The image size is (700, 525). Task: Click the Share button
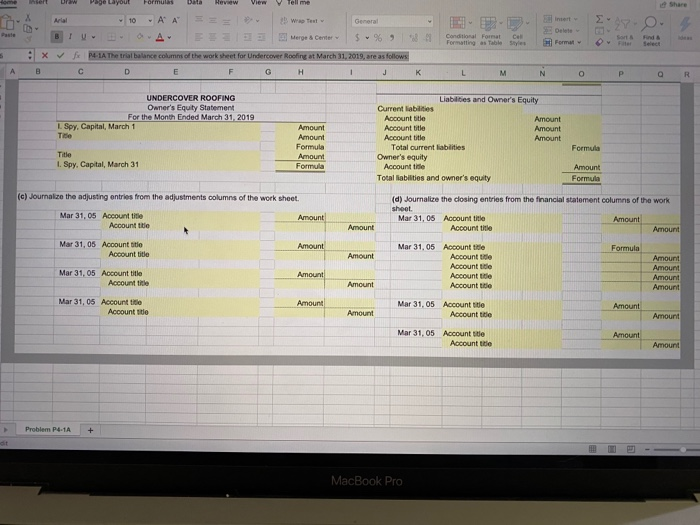674,4
